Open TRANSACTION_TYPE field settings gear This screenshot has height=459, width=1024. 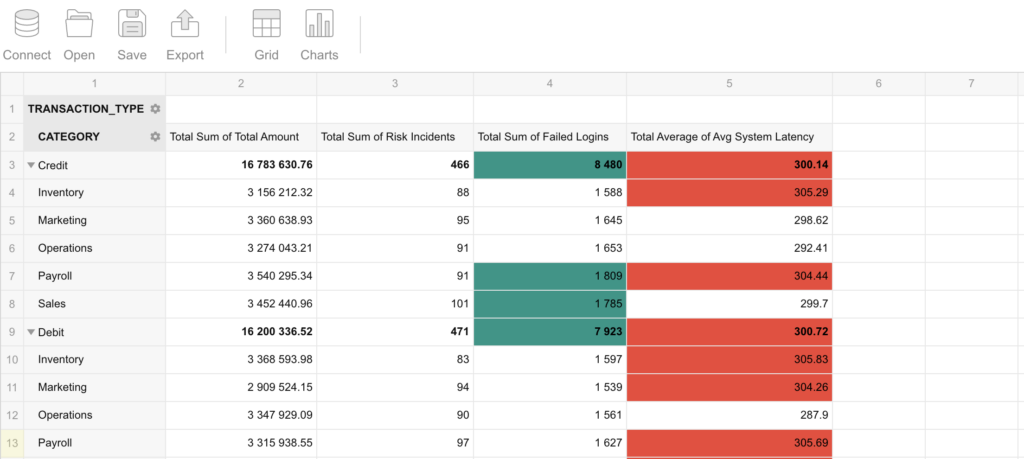coord(155,109)
